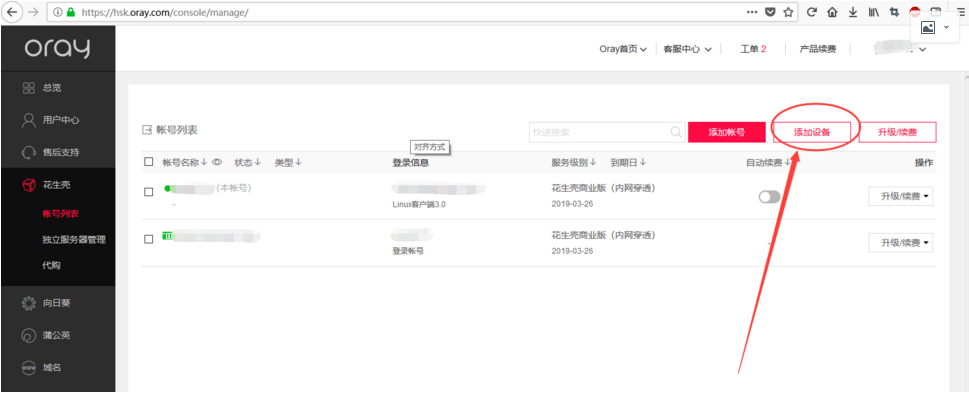Go back with the browser back arrow

(11, 12)
